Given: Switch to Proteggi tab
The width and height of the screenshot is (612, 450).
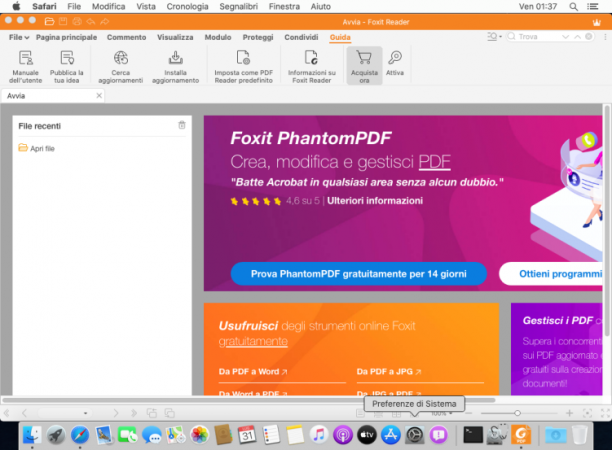Looking at the screenshot, I should pos(258,37).
